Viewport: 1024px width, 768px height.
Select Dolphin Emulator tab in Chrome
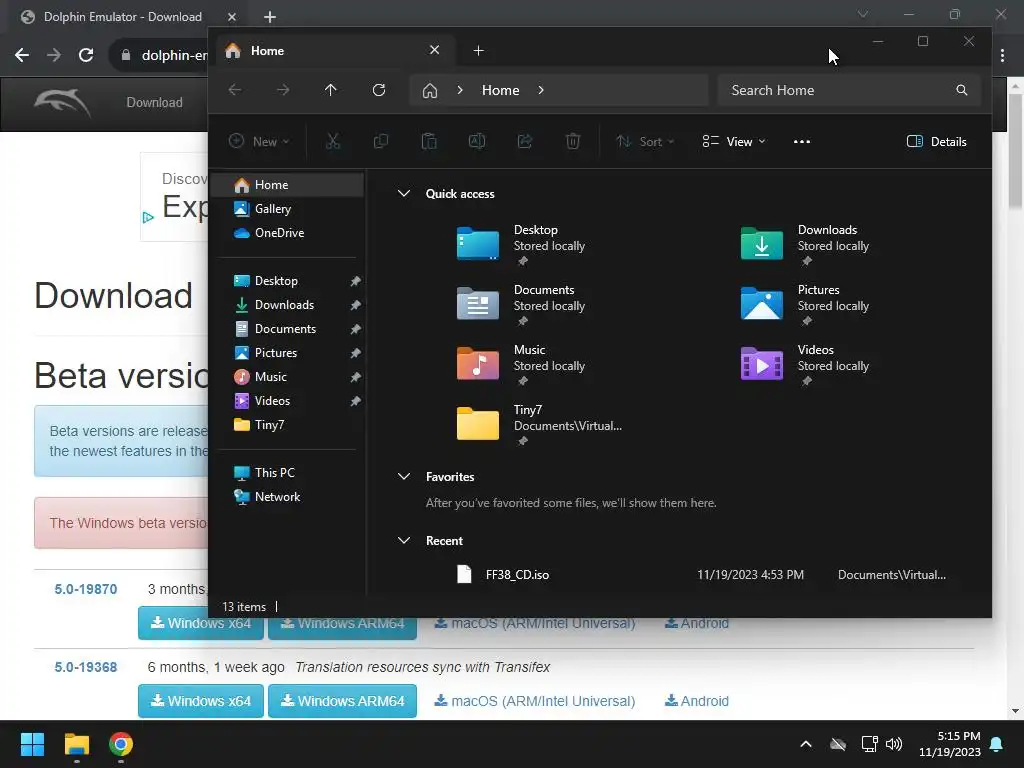tap(124, 17)
